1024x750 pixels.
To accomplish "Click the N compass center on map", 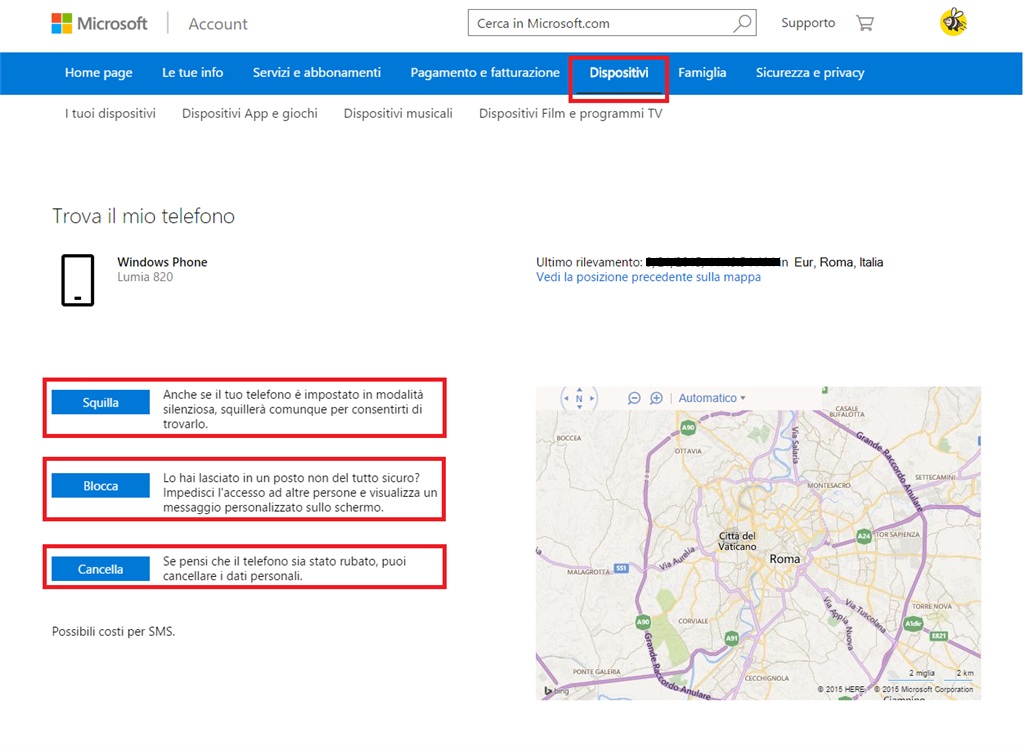I will [x=579, y=398].
